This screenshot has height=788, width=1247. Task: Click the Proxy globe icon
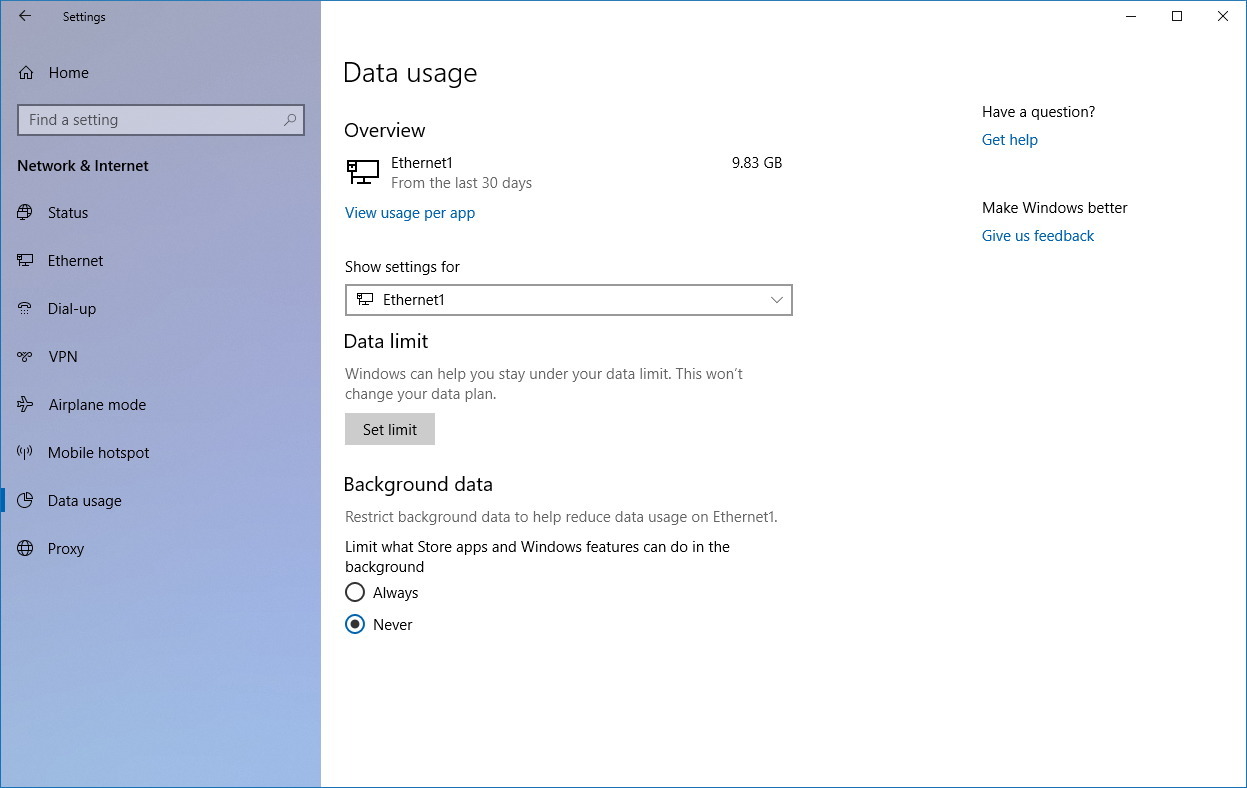pyautogui.click(x=26, y=549)
